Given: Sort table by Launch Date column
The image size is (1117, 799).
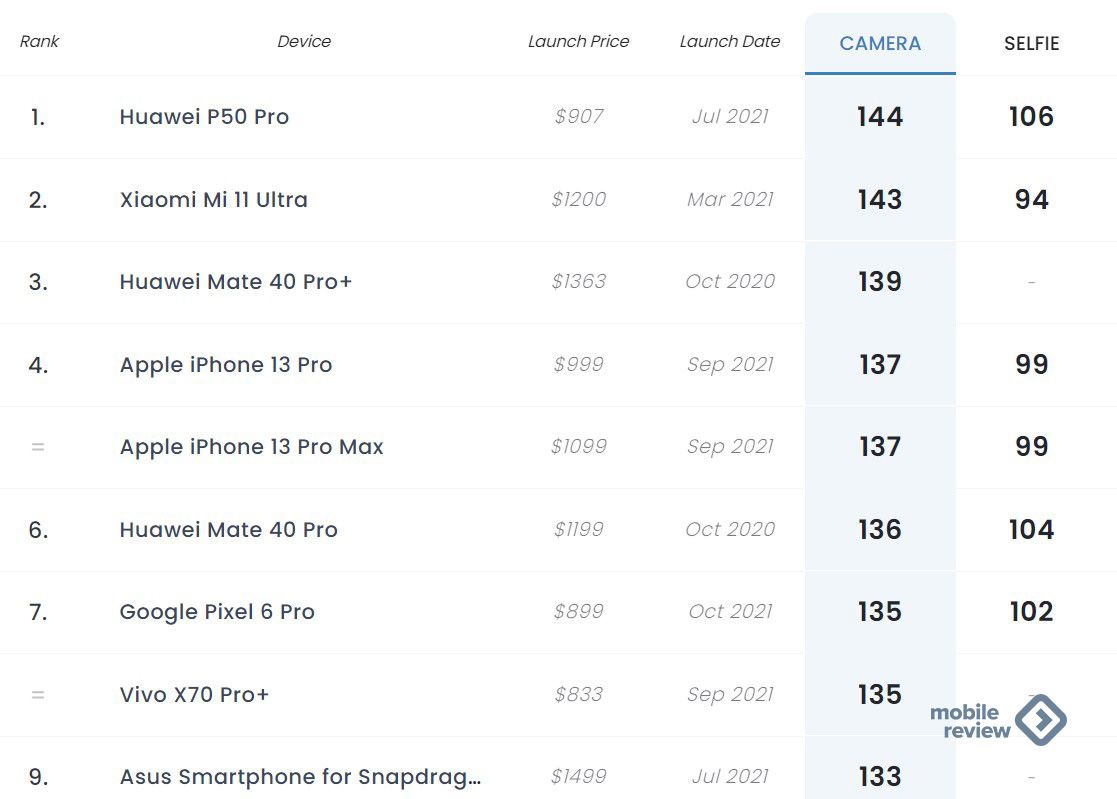Looking at the screenshot, I should [729, 41].
